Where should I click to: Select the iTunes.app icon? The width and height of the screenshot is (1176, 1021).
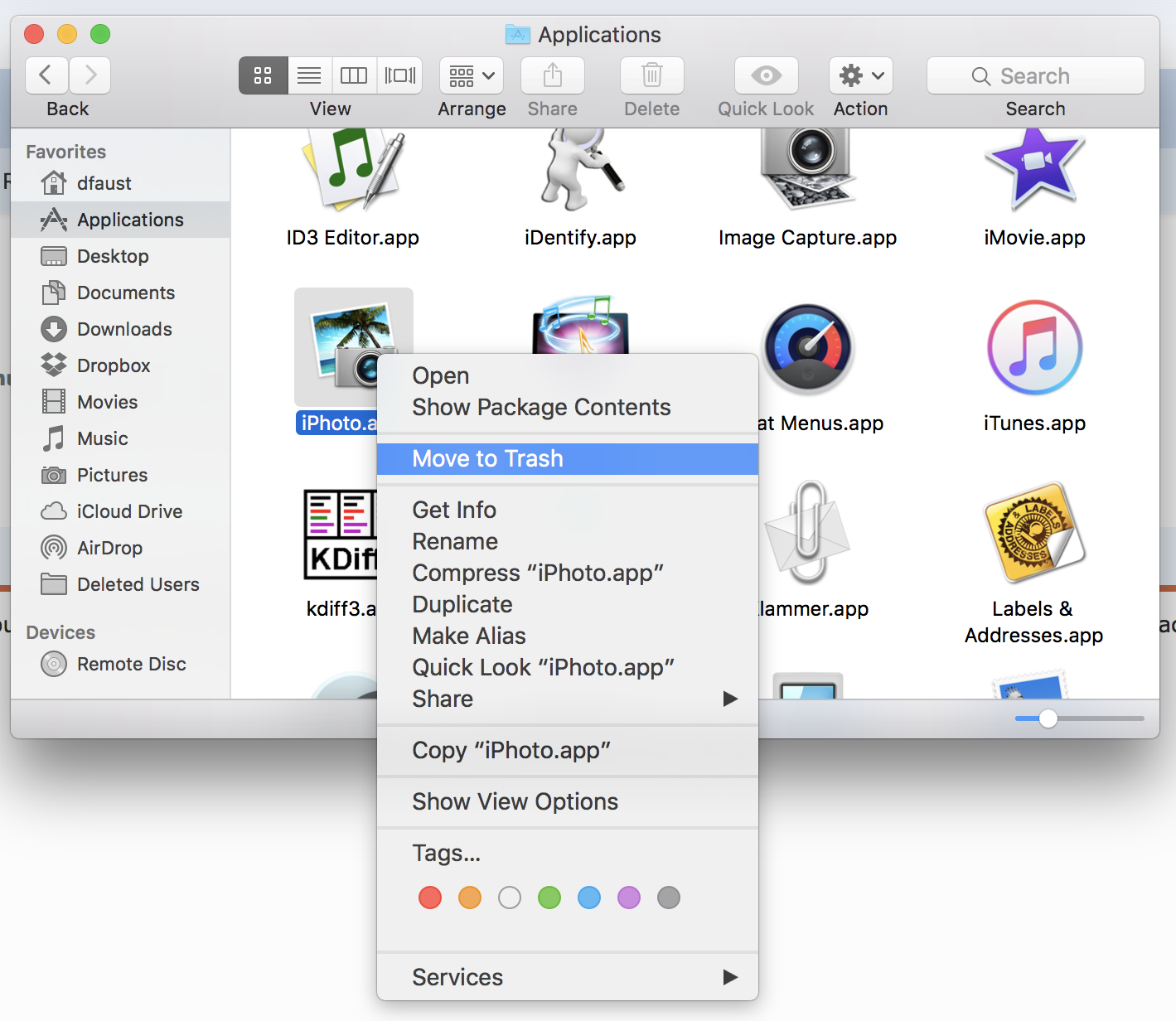[x=1034, y=348]
